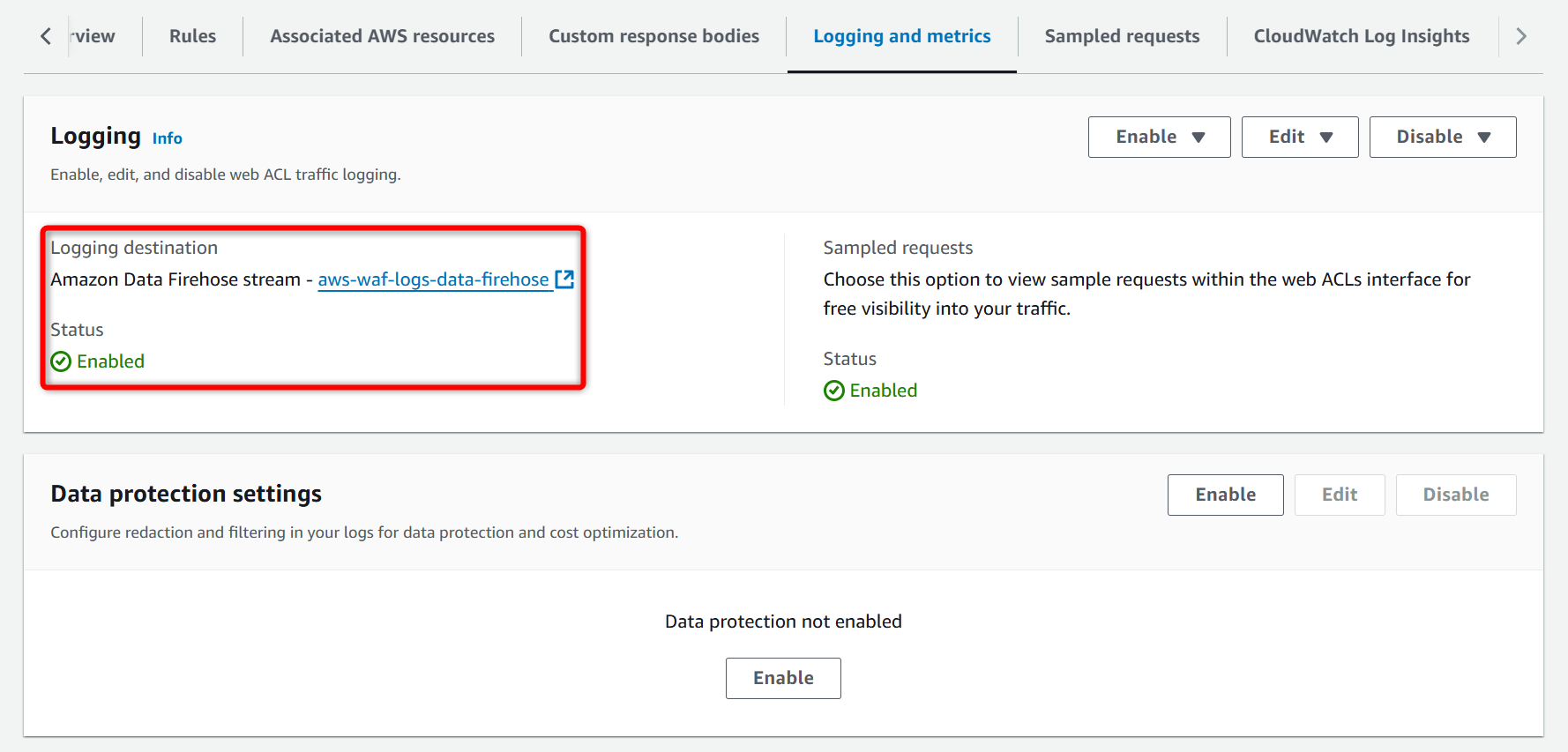1568x752 pixels.
Task: Open the aws-waf-logs-data-firehose link
Action: [x=433, y=279]
